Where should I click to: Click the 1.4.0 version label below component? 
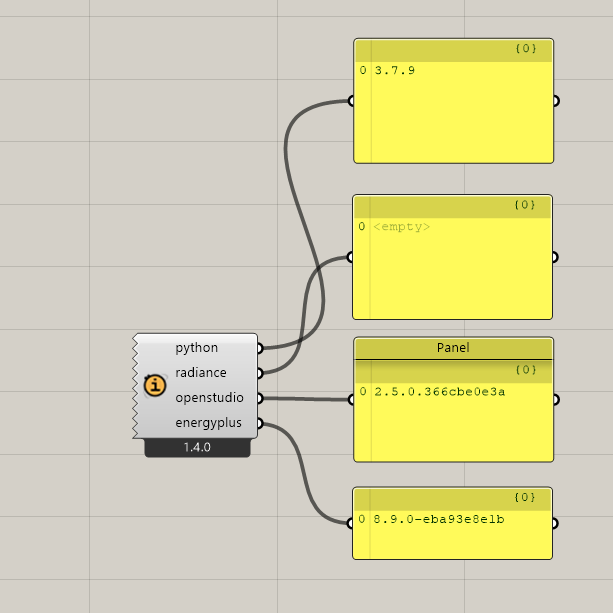point(197,447)
